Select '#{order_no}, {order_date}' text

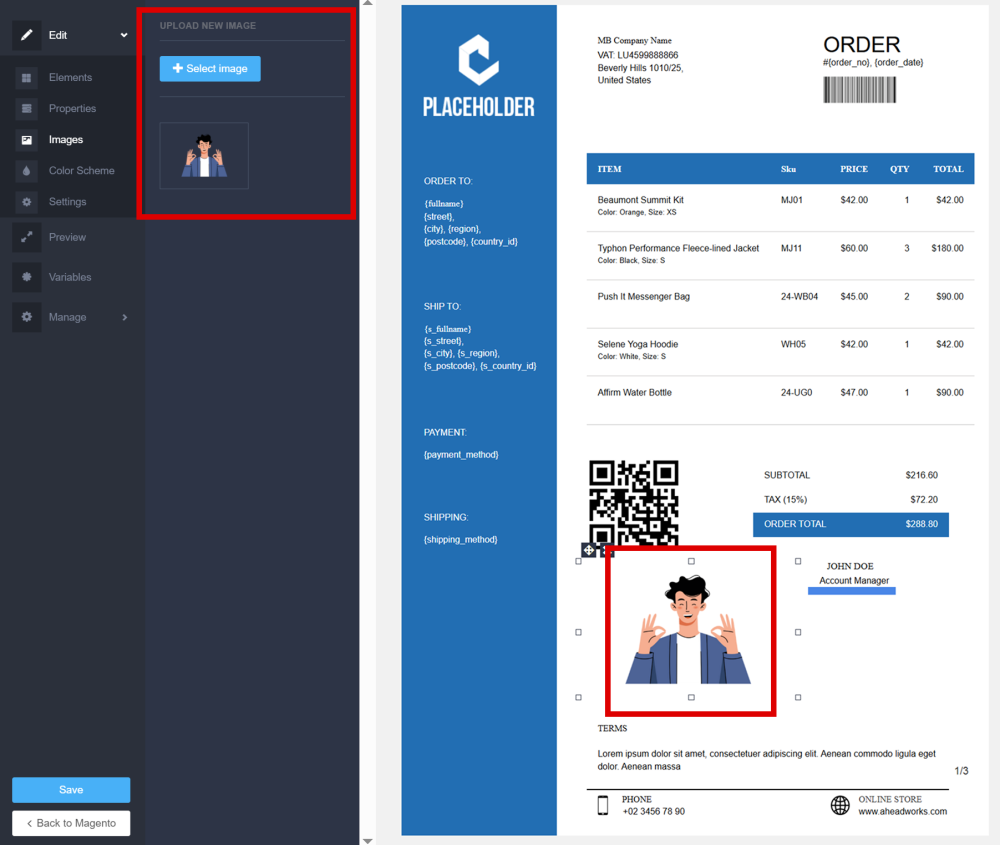872,62
